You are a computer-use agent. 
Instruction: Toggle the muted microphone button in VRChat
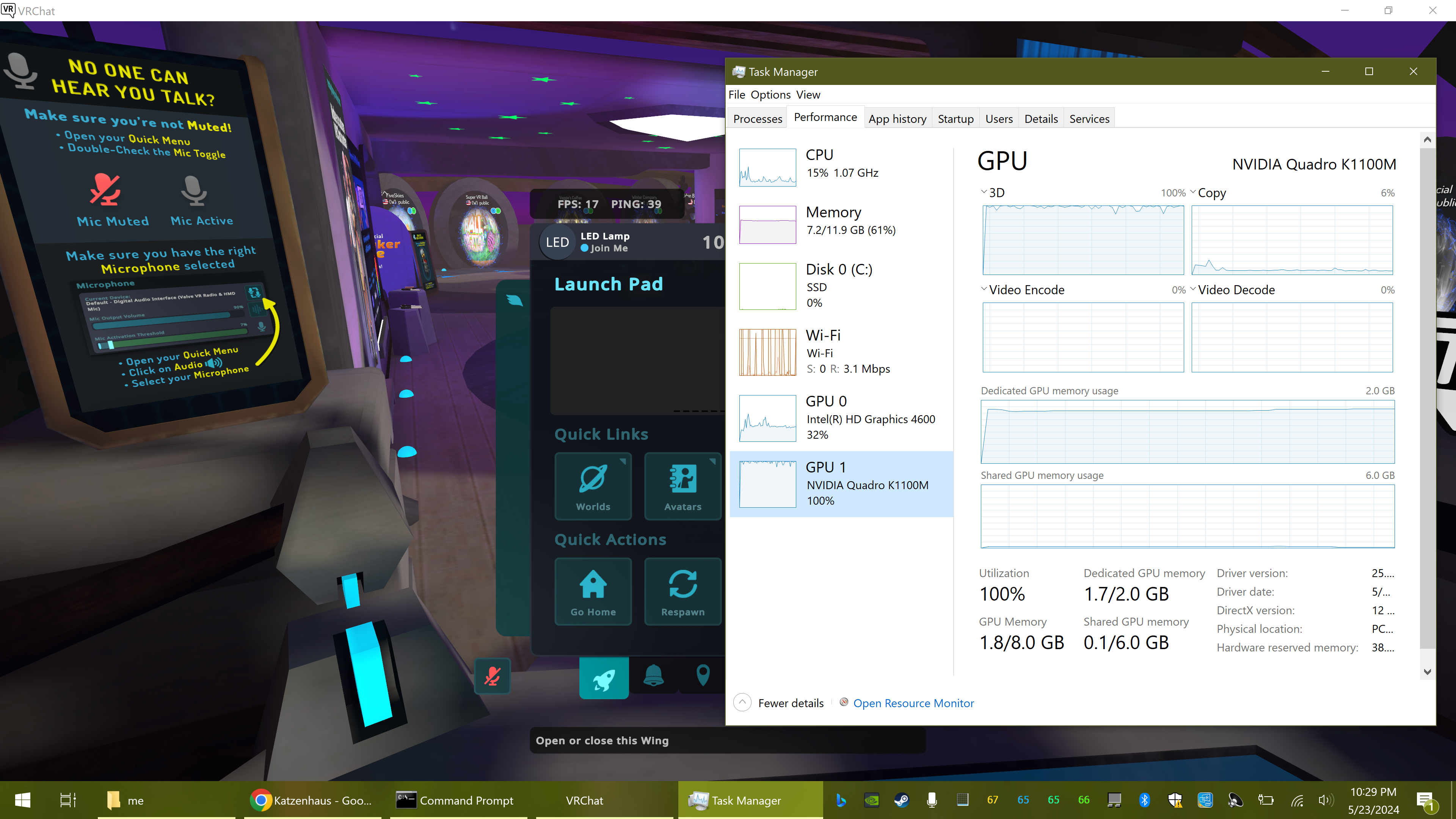[x=492, y=676]
